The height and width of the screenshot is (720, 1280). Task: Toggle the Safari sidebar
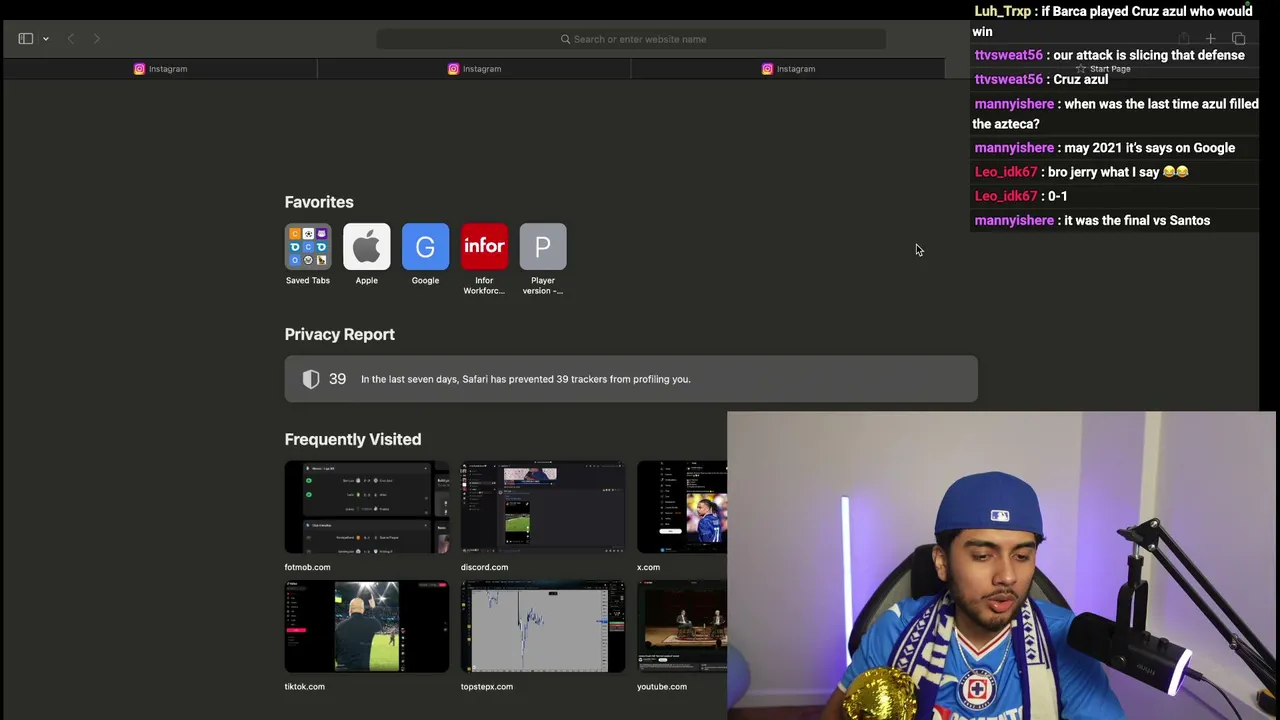26,39
